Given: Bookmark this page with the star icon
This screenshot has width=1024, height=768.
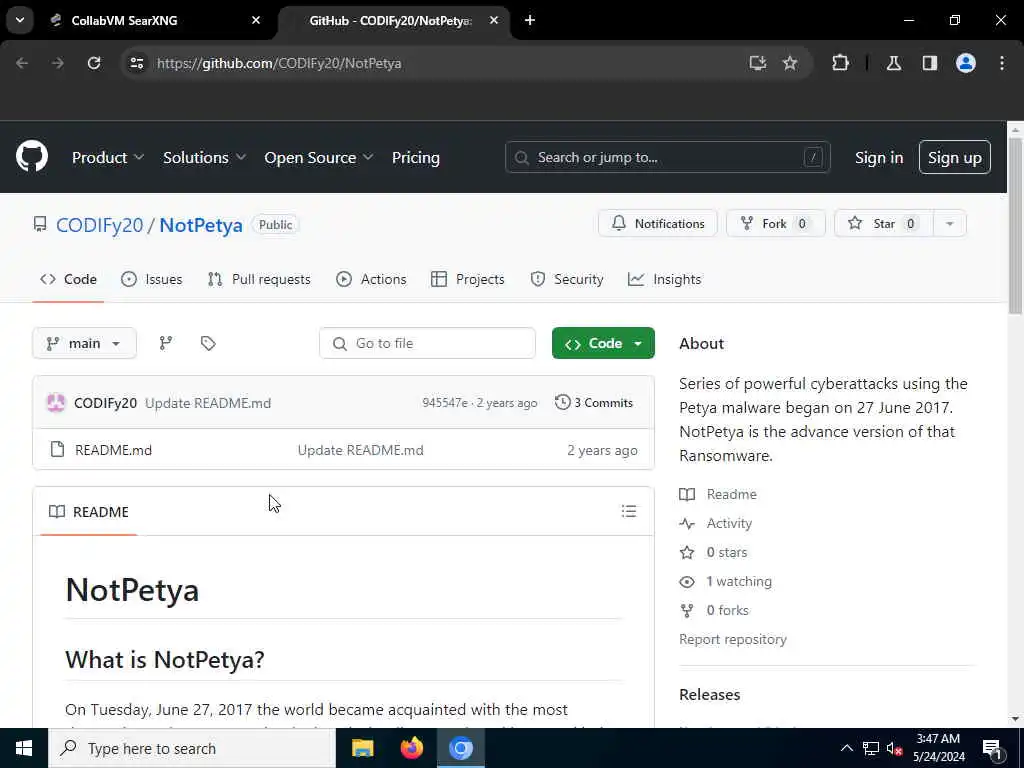Looking at the screenshot, I should click(790, 63).
